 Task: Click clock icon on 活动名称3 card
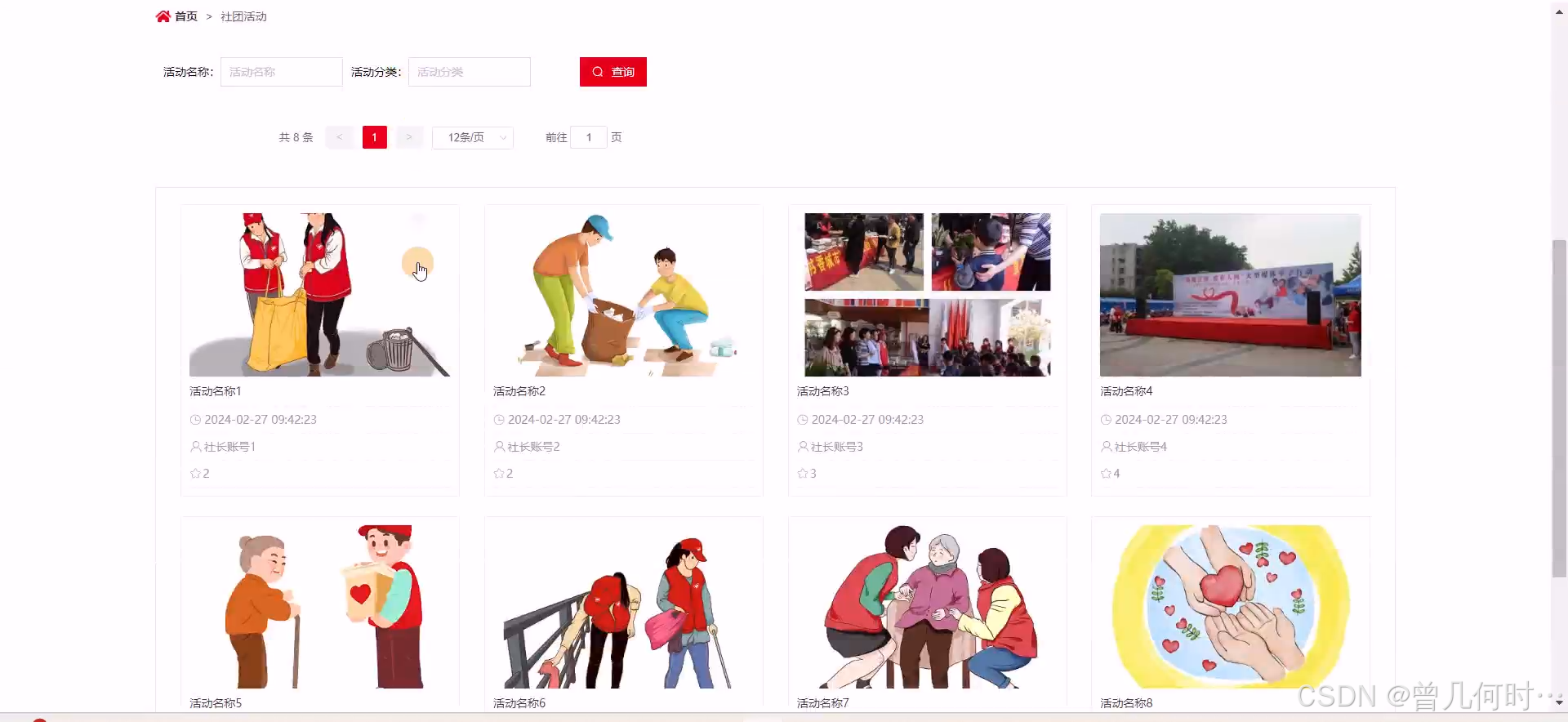(803, 420)
